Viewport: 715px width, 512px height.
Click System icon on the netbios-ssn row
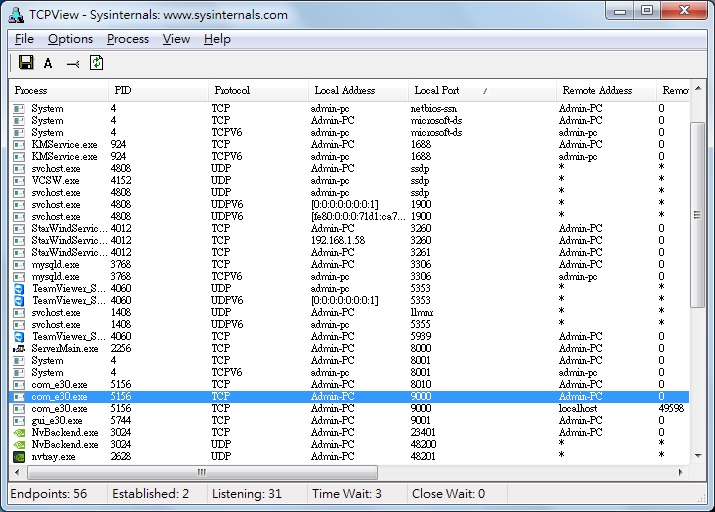click(19, 109)
